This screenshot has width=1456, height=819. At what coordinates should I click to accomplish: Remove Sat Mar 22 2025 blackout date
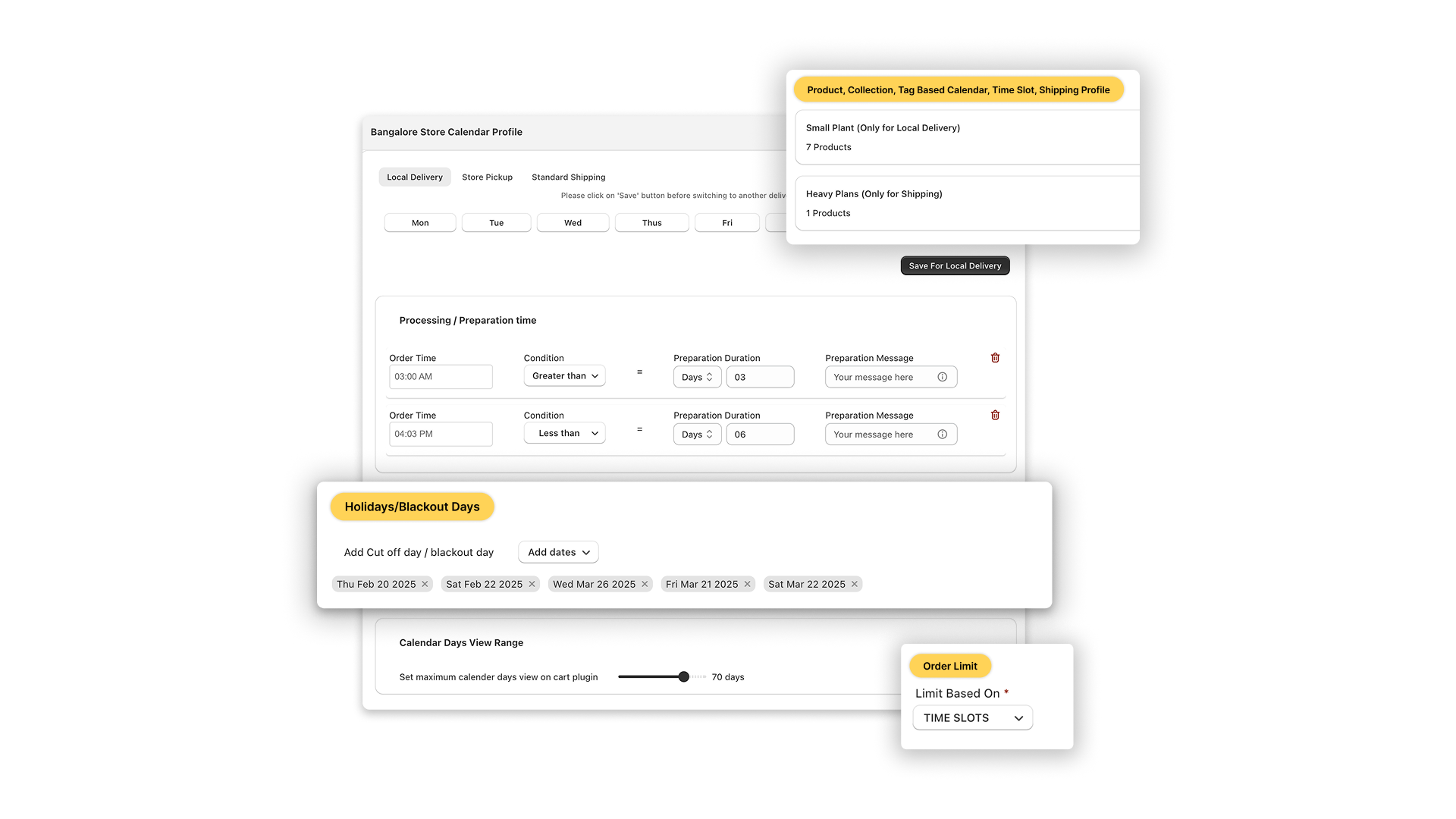(x=854, y=584)
